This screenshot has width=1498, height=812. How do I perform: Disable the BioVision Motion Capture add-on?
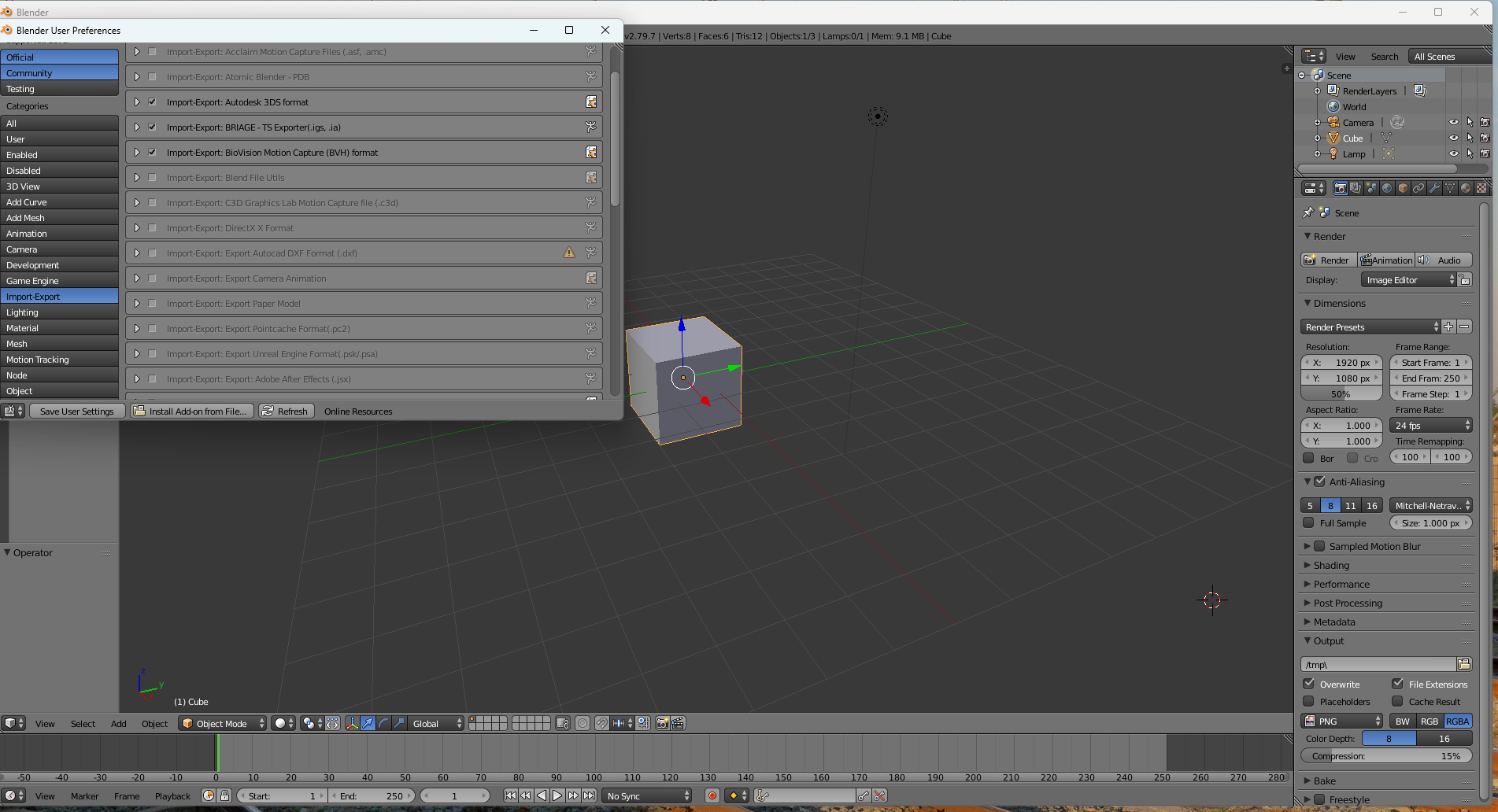tap(152, 152)
